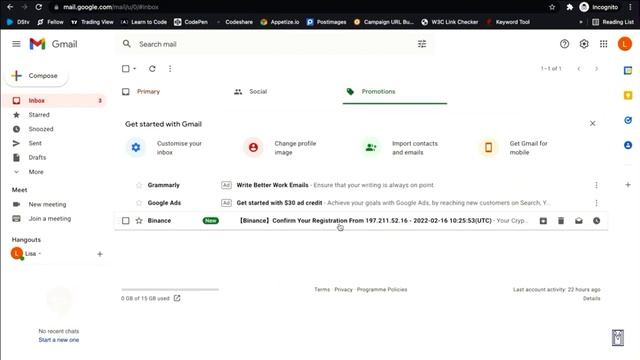Viewport: 640px width, 360px height.
Task: Open the main menu hamburger icon
Action: click(x=16, y=44)
